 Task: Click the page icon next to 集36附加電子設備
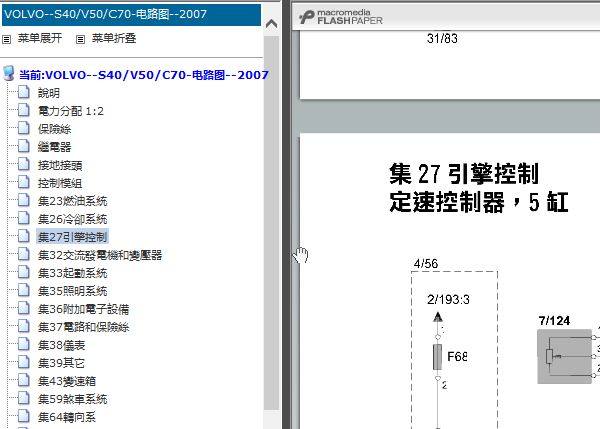click(24, 308)
